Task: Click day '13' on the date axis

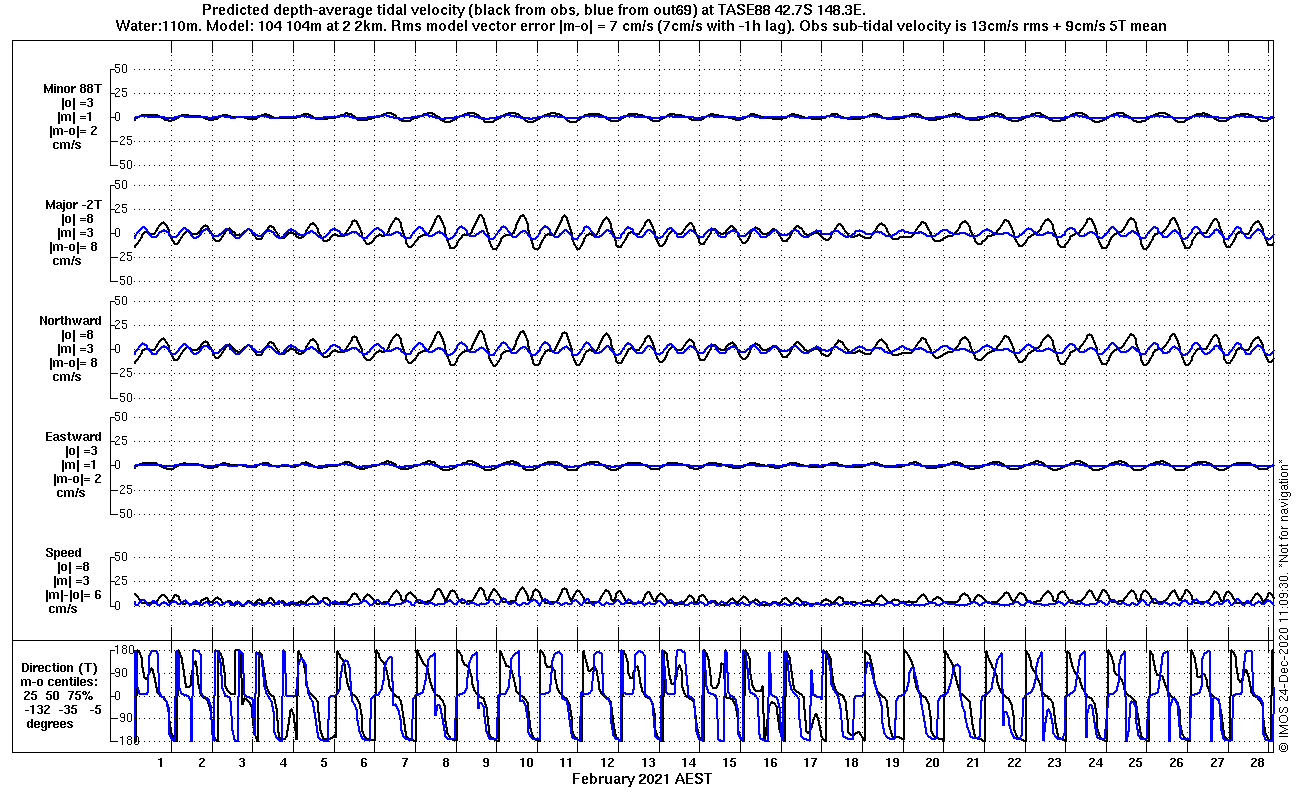Action: [x=648, y=762]
